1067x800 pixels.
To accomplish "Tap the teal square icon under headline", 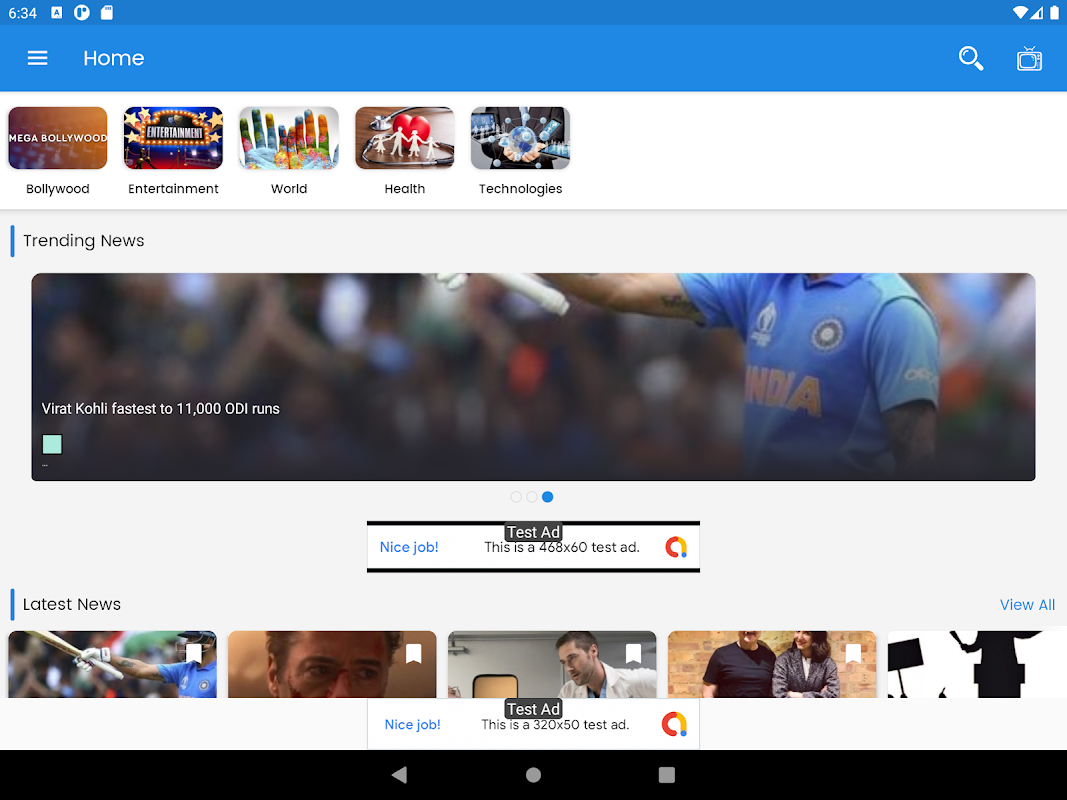I will (x=52, y=444).
